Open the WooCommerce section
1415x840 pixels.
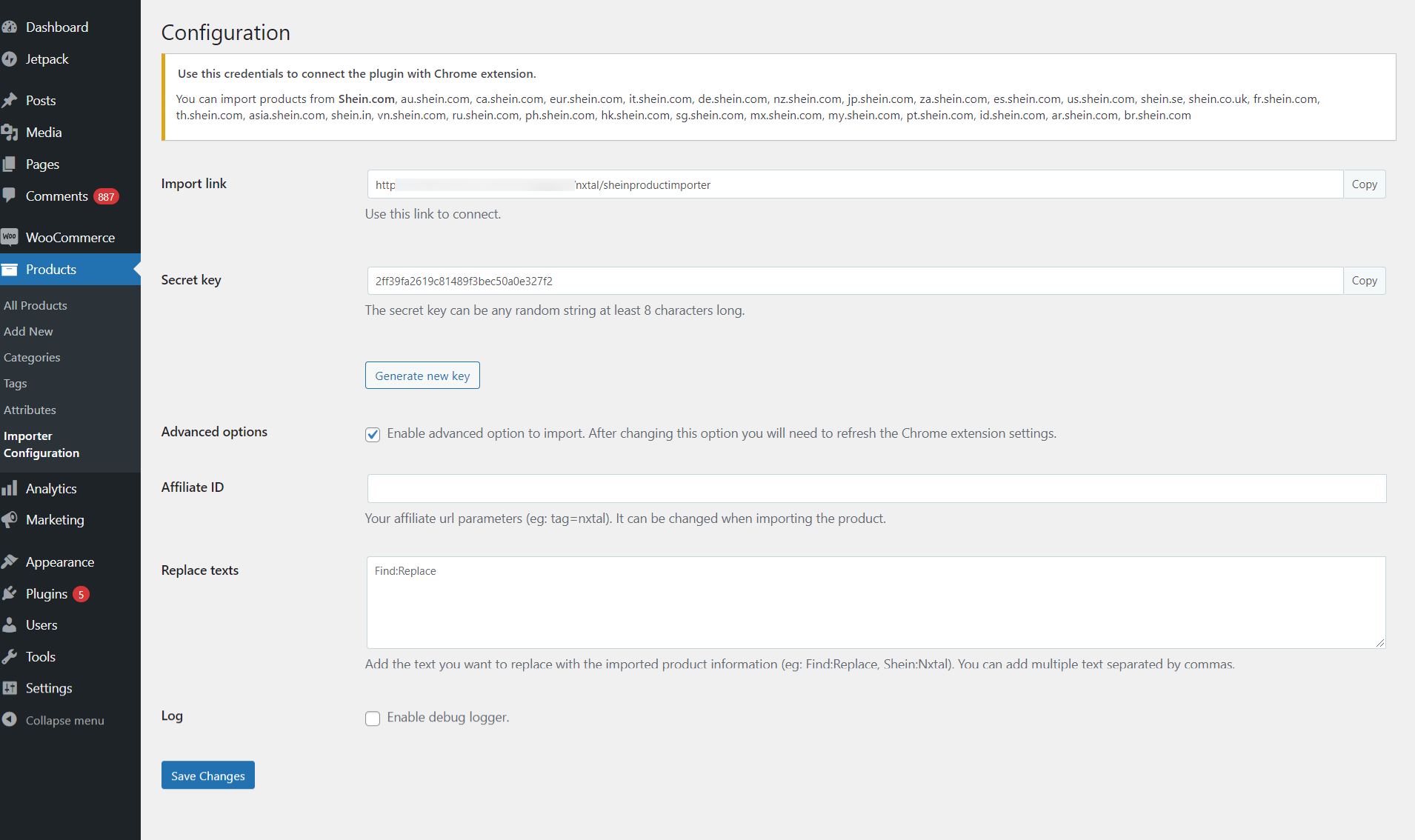(x=70, y=237)
